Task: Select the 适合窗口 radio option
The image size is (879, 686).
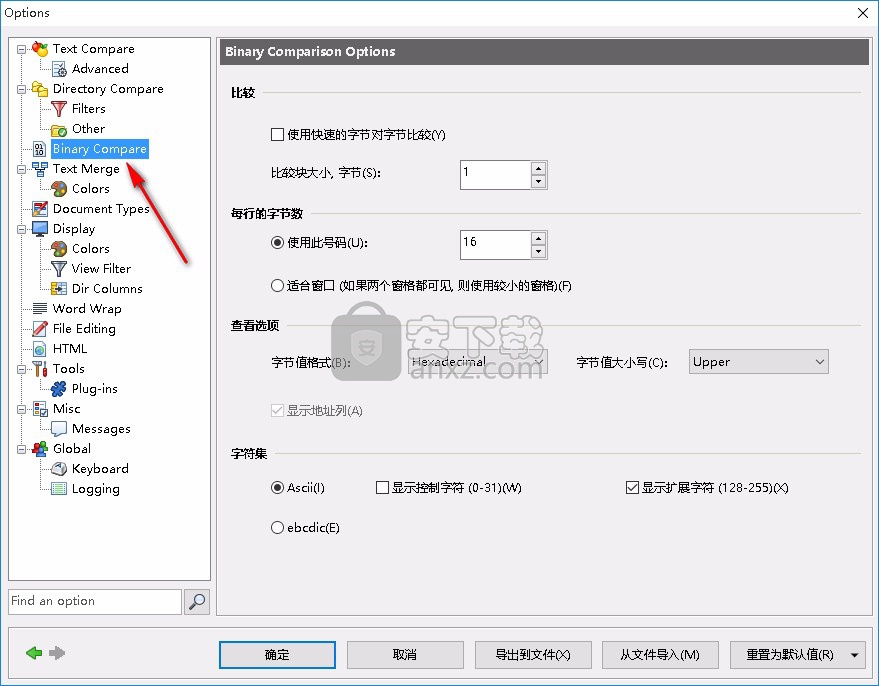Action: coord(277,286)
